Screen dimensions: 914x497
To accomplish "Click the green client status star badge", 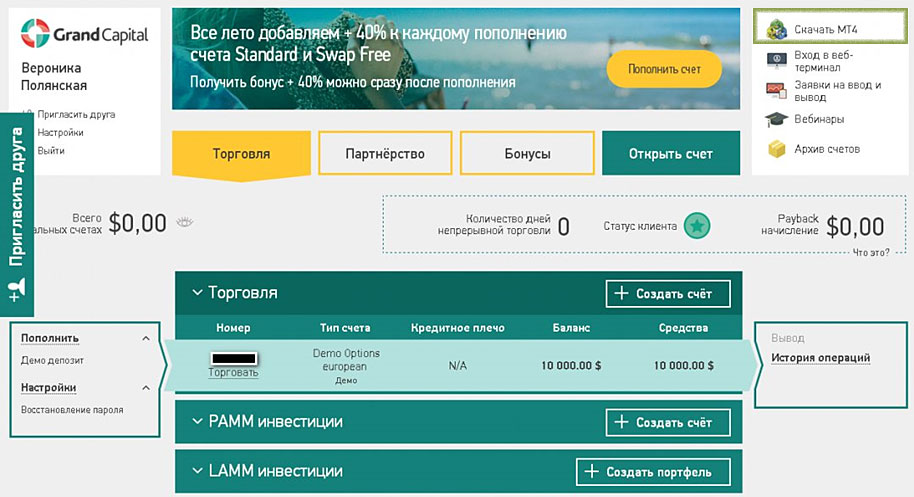I will coord(697,226).
